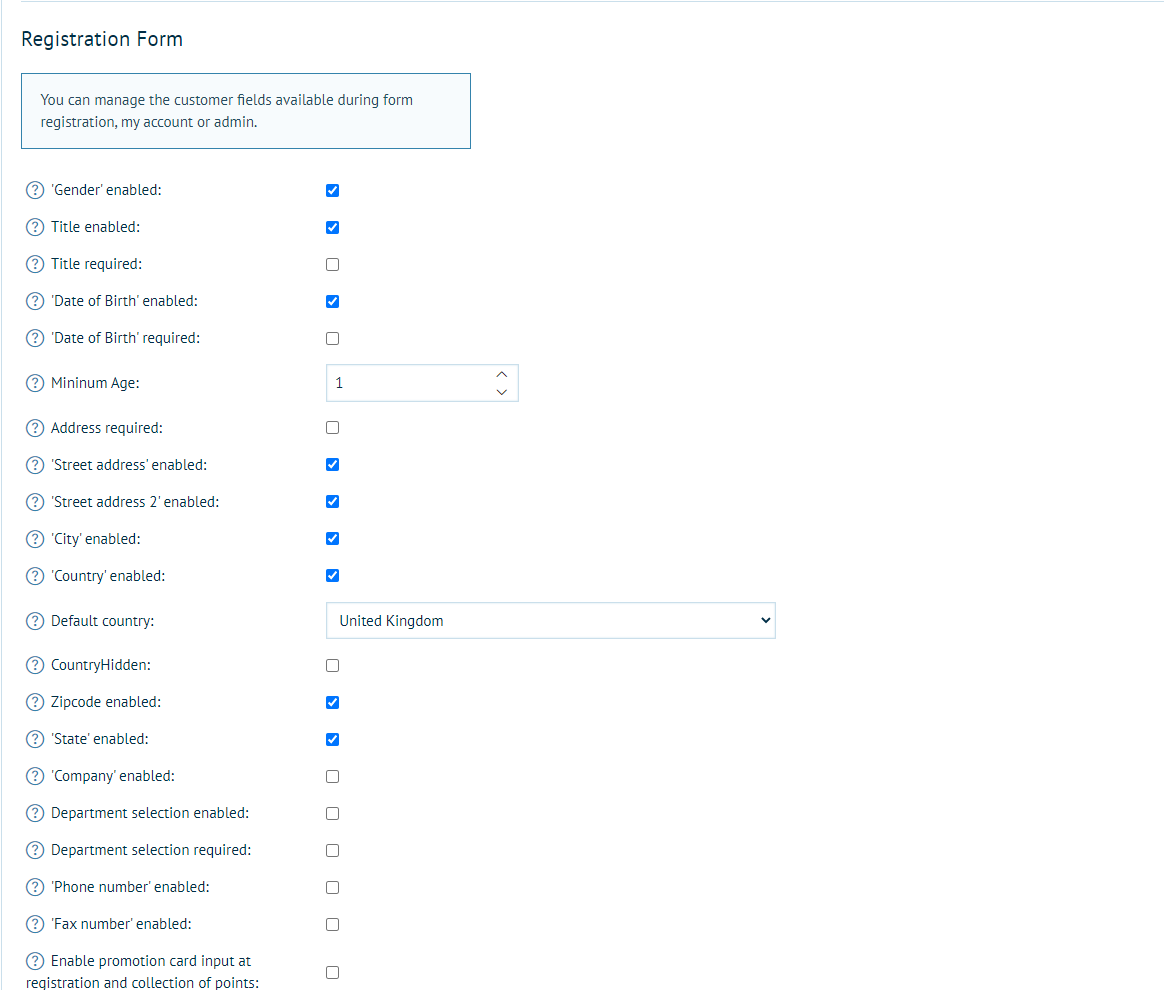Increase Mininum Age with up arrow
1164x990 pixels.
[x=502, y=374]
